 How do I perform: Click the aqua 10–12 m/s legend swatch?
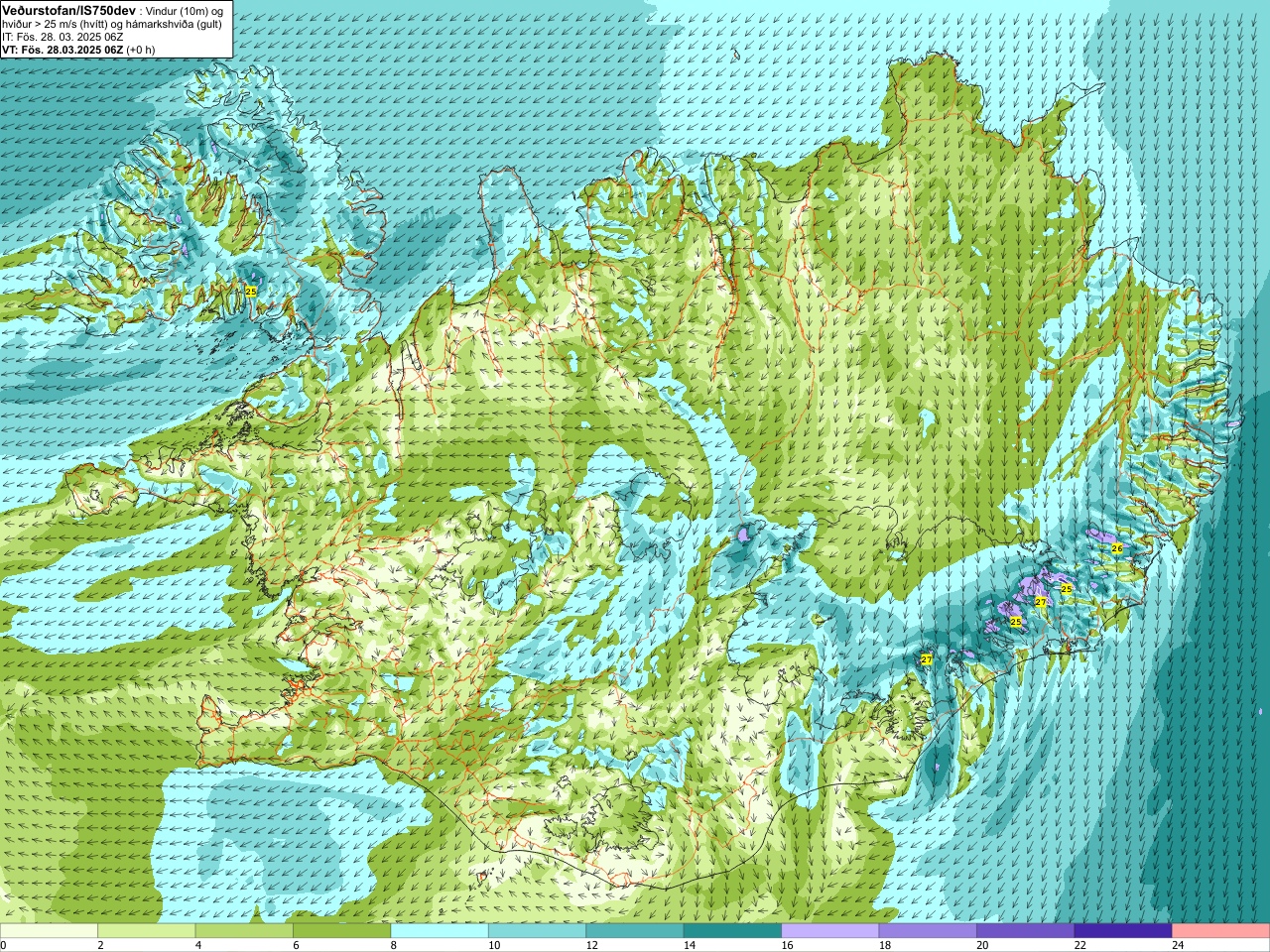click(537, 931)
